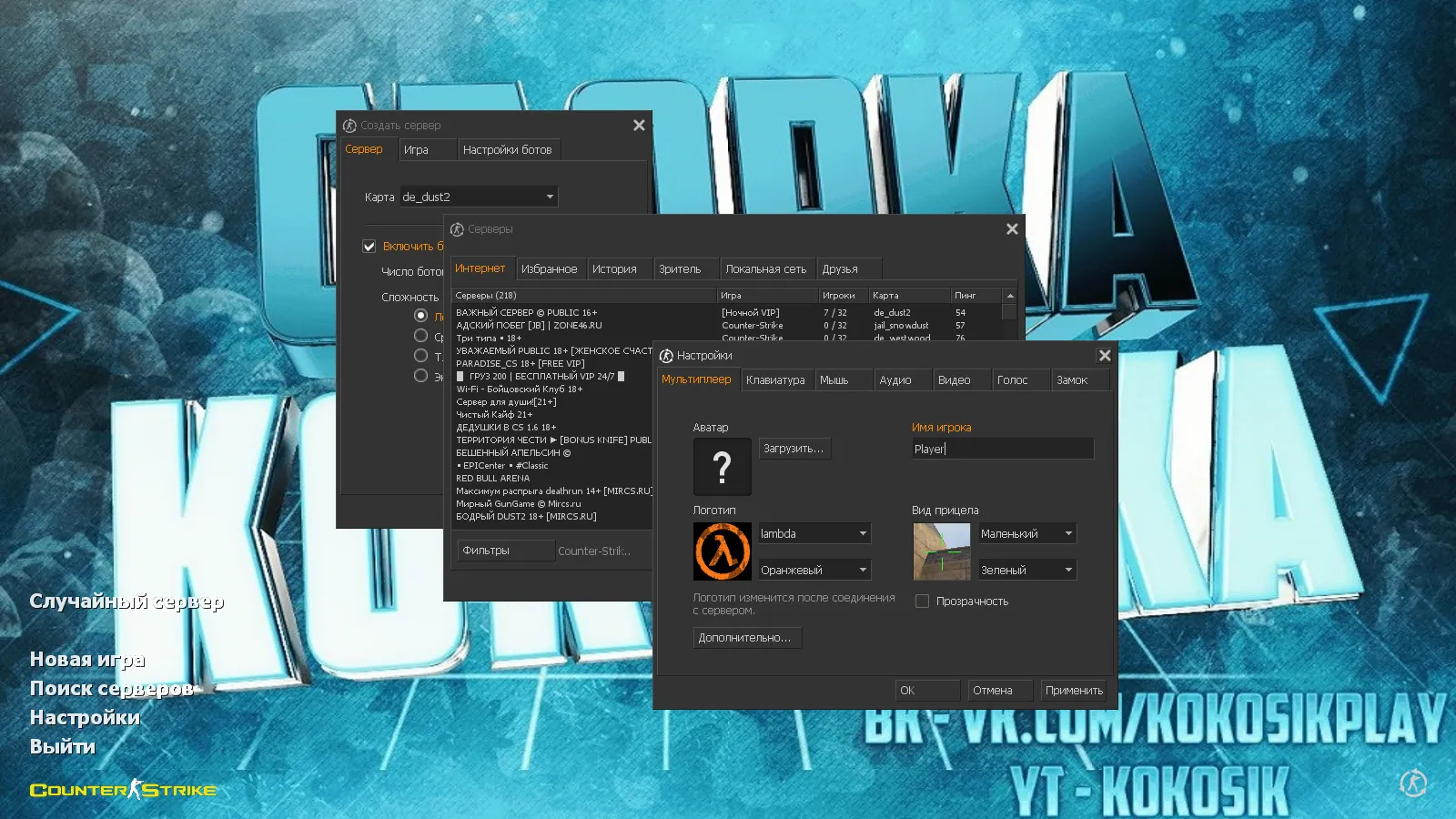Viewport: 1456px width, 819px height.
Task: Click the Settings window title icon
Action: click(666, 356)
